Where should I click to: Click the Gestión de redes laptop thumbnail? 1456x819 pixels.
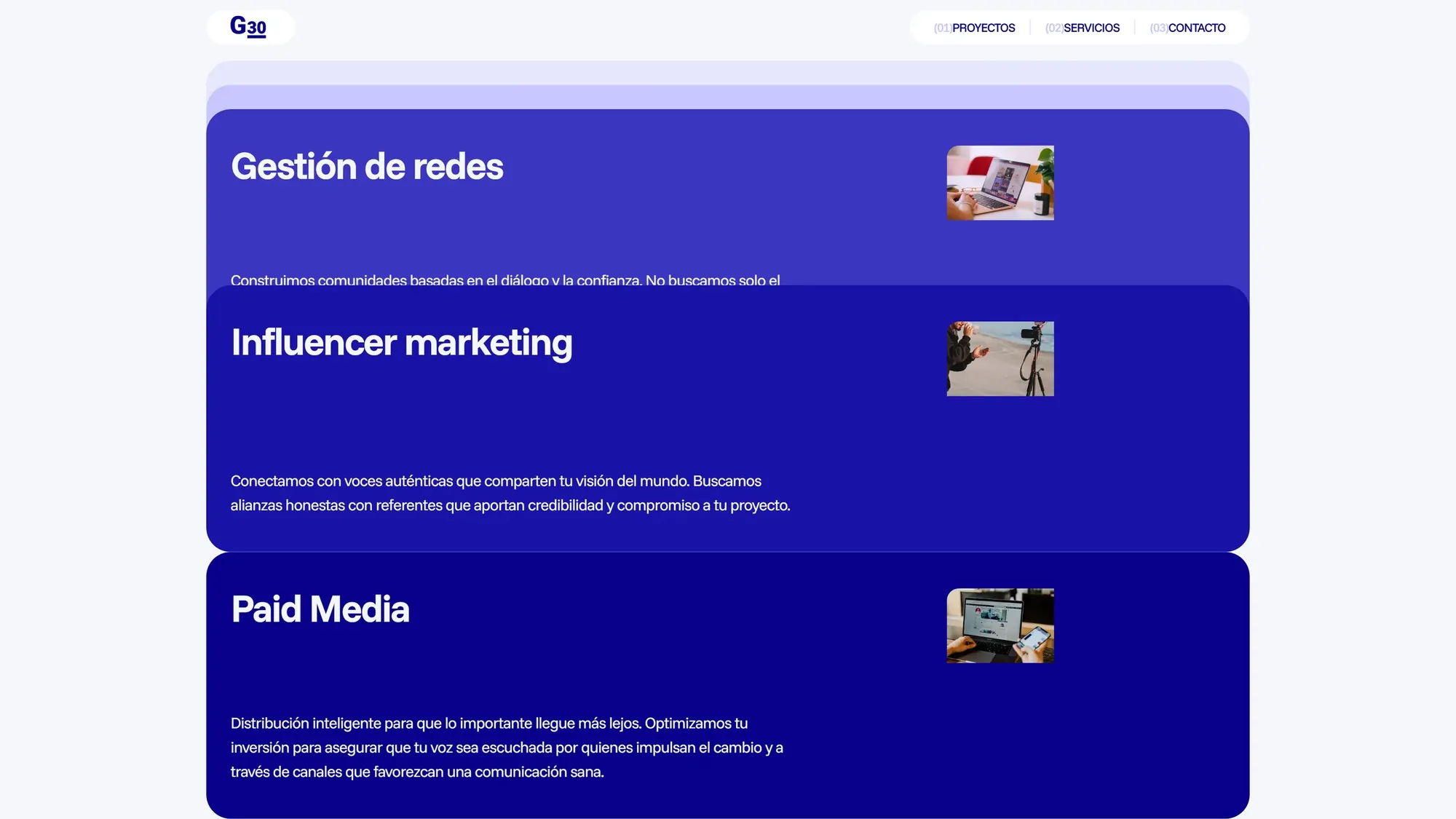pos(1000,183)
